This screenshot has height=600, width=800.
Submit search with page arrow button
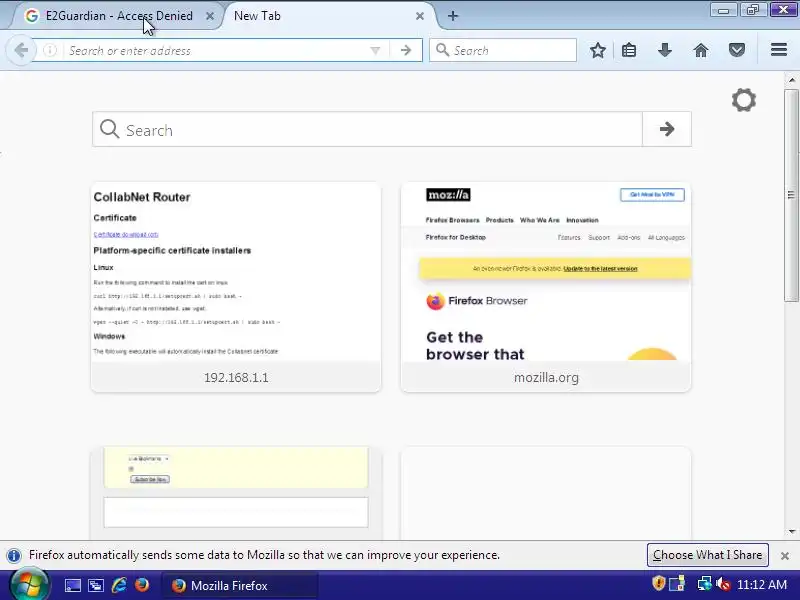(667, 129)
